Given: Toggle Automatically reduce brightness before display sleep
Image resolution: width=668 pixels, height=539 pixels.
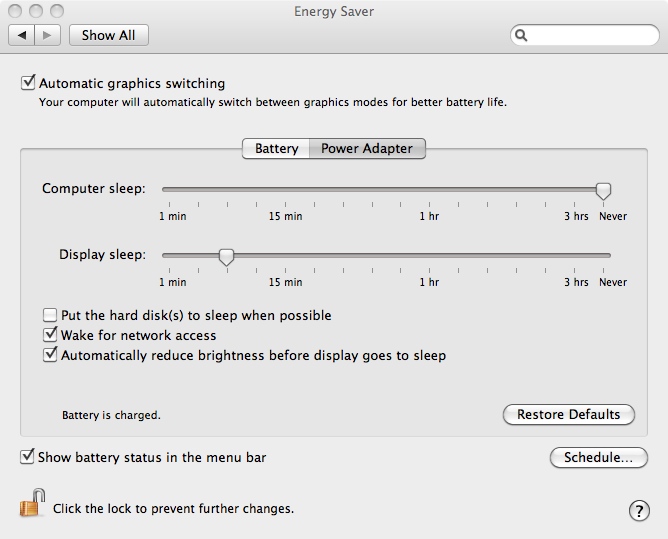Looking at the screenshot, I should pos(50,355).
